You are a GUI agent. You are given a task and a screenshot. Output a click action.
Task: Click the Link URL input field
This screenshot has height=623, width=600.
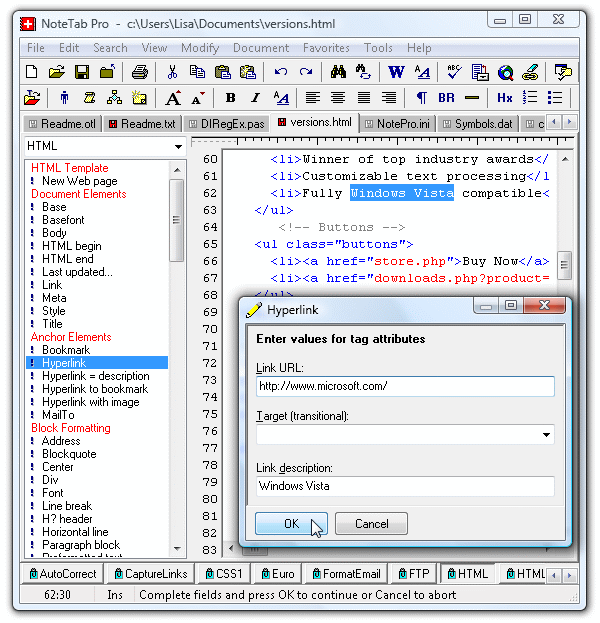tap(405, 386)
